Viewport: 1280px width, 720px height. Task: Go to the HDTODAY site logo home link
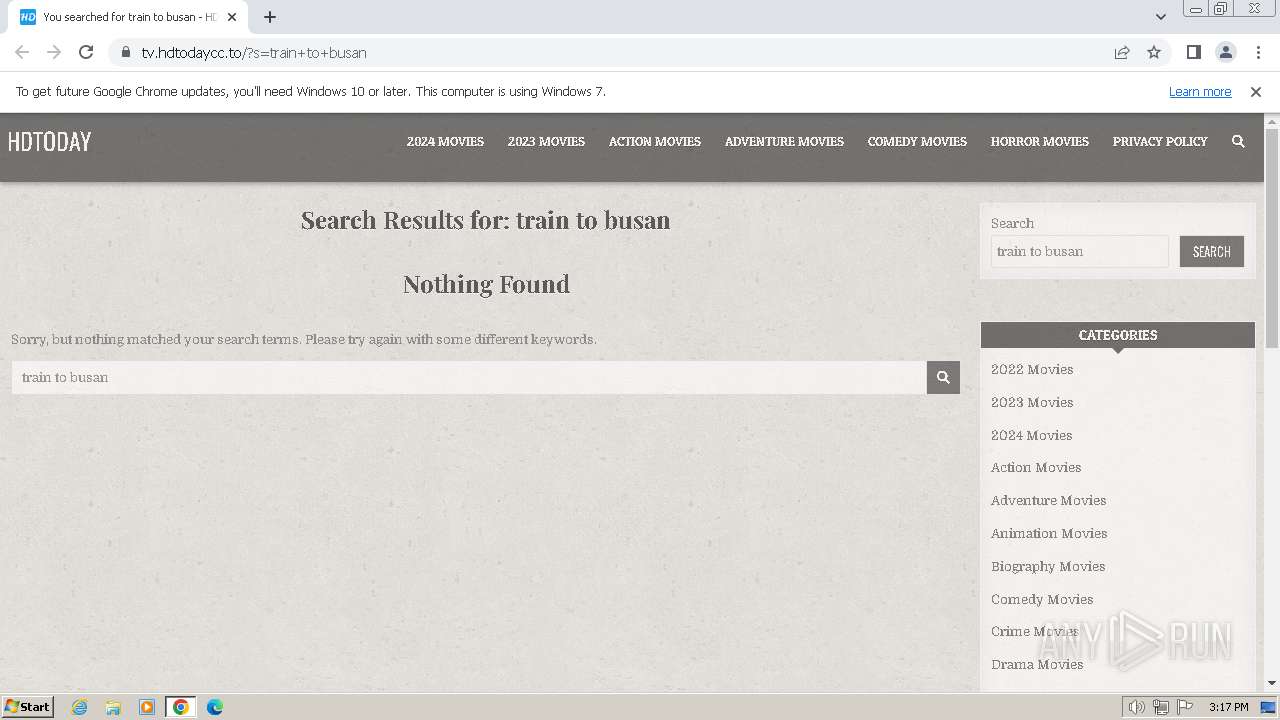point(49,142)
